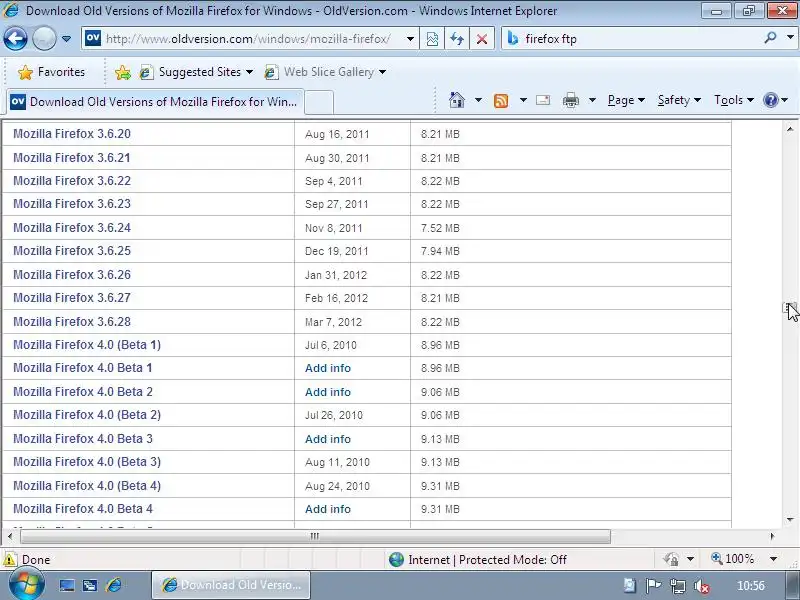The image size is (800, 600).
Task: Click the greyed Forward navigation button
Action: (44, 38)
